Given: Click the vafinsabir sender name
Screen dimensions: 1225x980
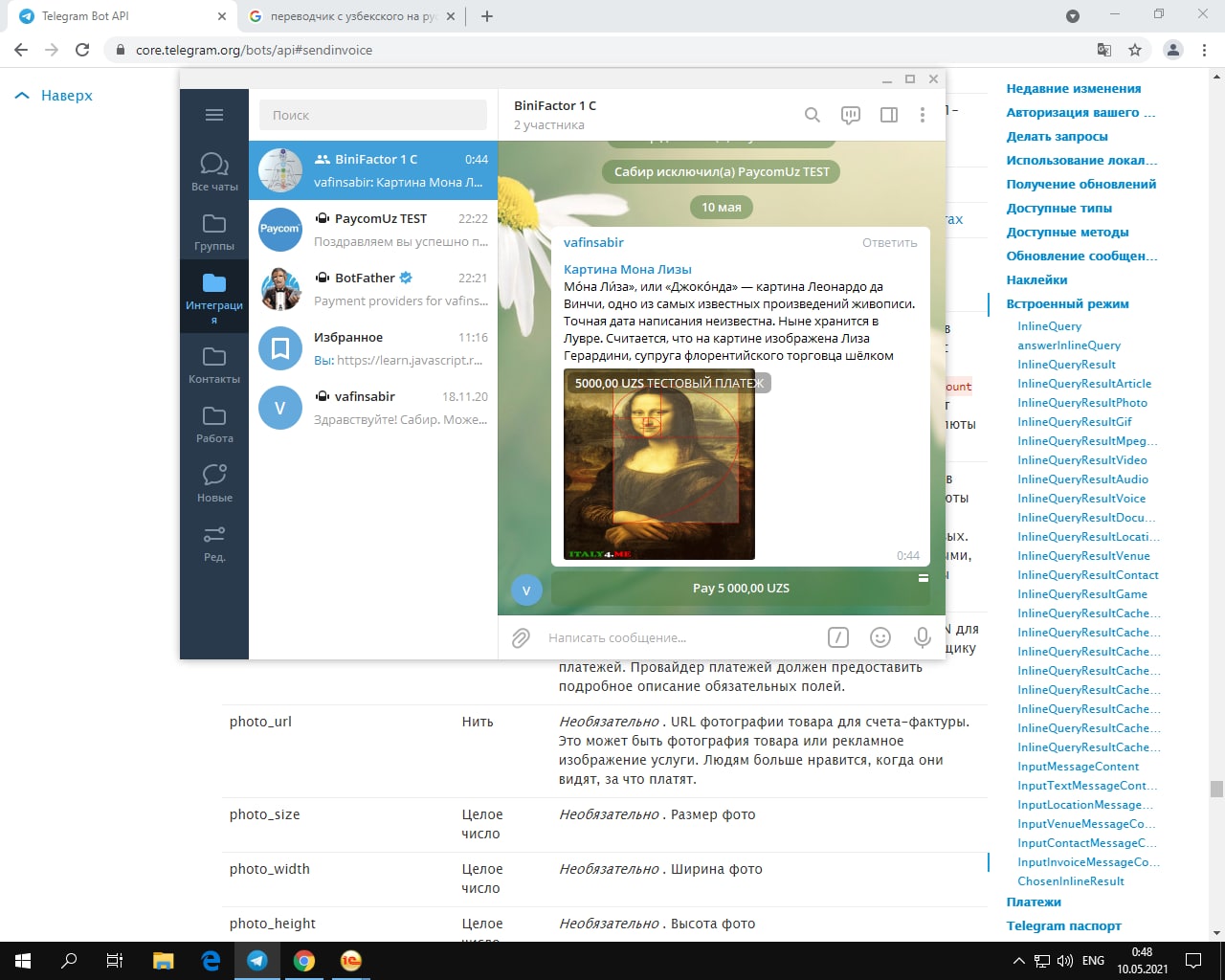Looking at the screenshot, I should (x=593, y=243).
